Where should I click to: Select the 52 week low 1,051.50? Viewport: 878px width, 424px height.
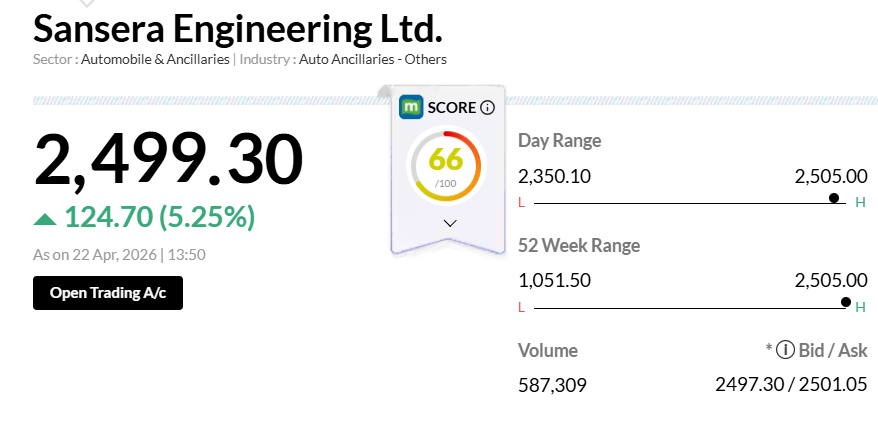(554, 280)
